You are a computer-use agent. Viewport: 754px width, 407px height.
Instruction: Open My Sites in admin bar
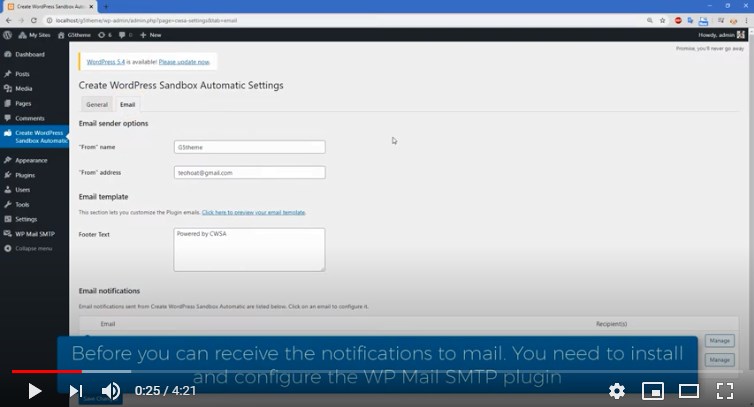coord(34,35)
